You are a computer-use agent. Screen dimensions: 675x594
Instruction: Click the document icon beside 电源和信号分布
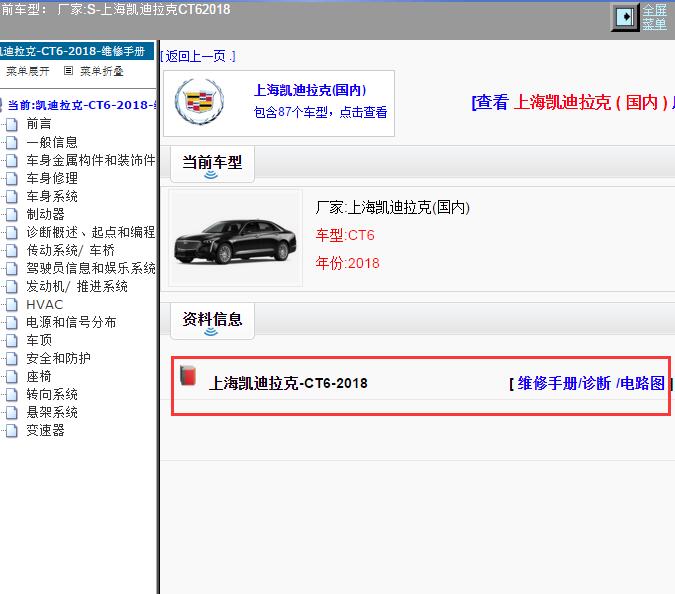[12, 322]
